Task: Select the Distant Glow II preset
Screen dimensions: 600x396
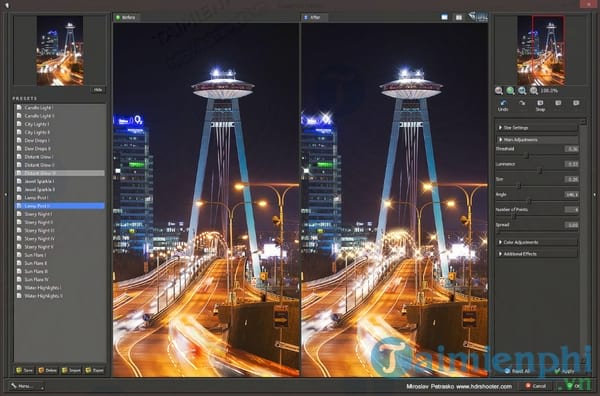Action: 60,165
